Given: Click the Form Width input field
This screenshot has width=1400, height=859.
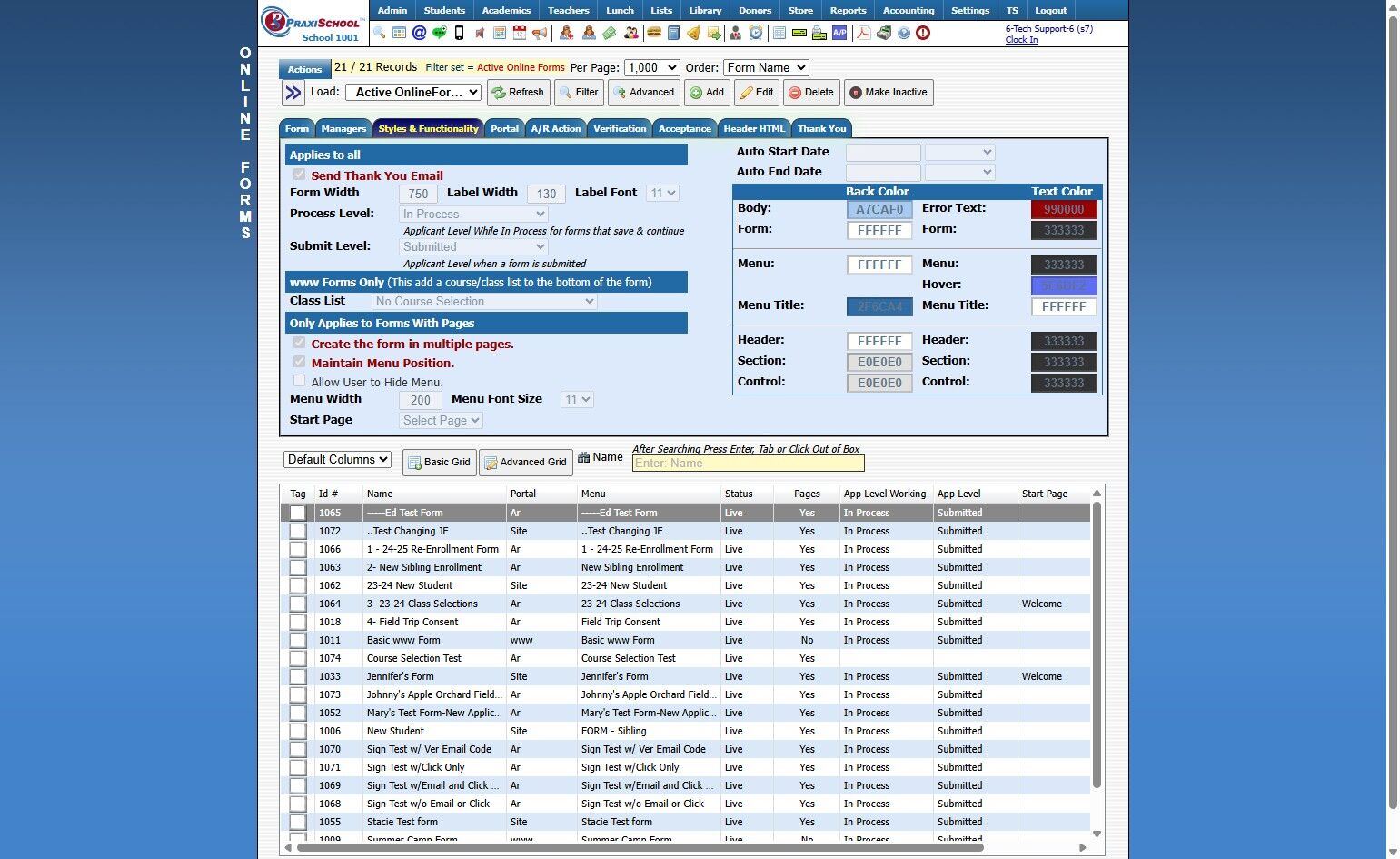Looking at the screenshot, I should coord(418,194).
